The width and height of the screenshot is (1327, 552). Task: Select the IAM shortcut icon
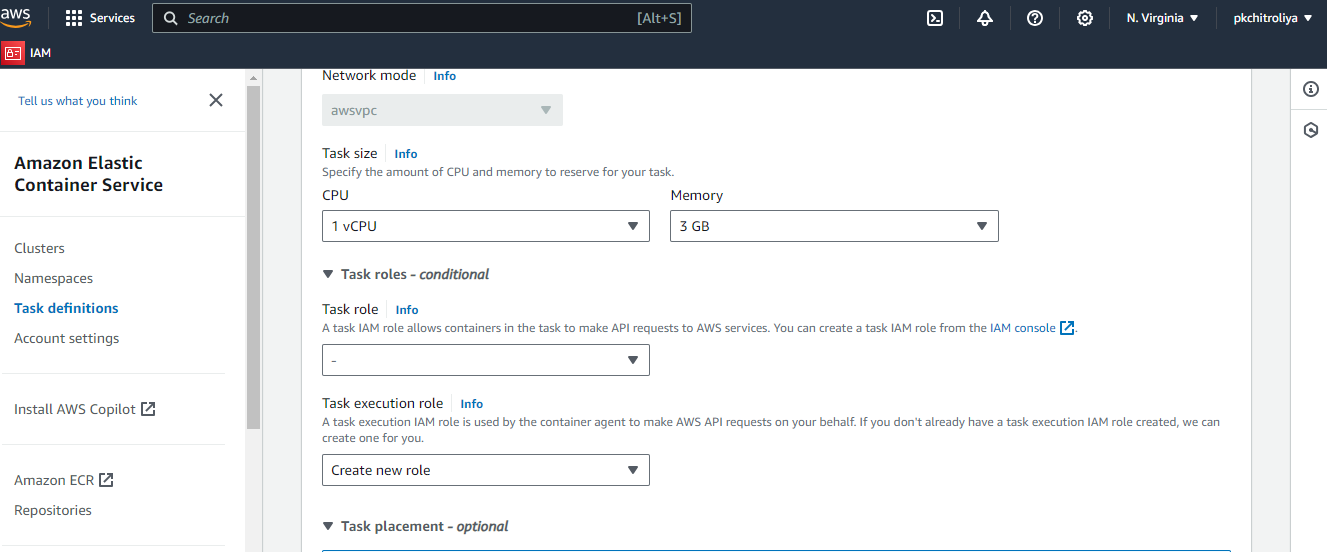[12, 53]
